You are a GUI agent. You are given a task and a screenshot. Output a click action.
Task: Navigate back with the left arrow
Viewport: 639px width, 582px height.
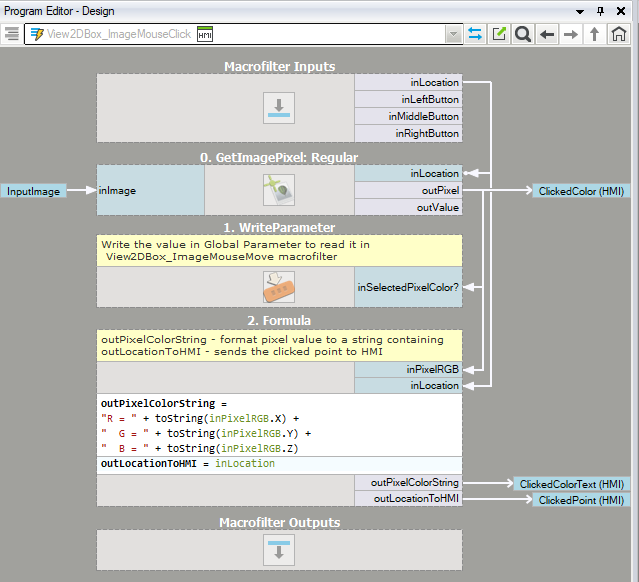(x=547, y=34)
